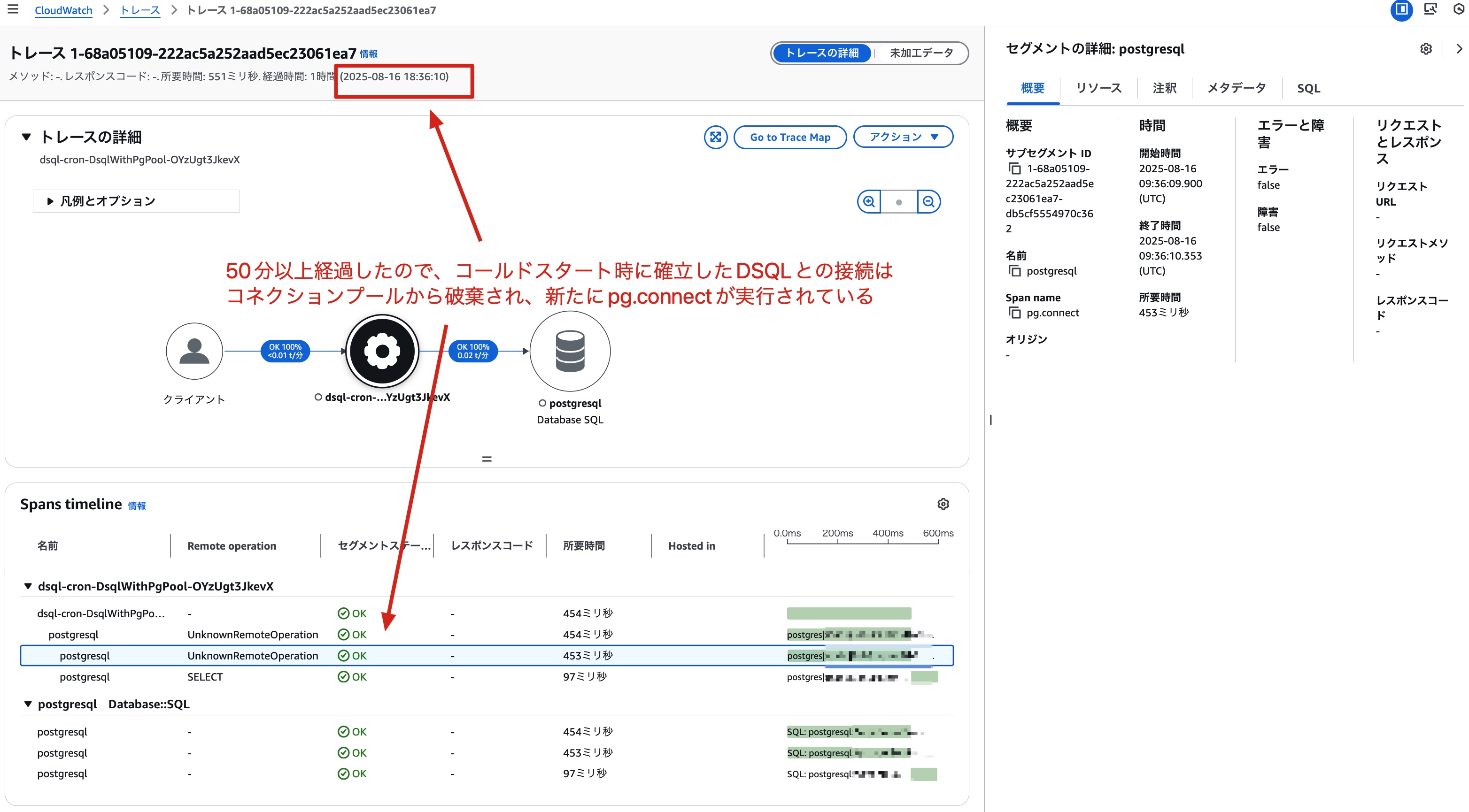The width and height of the screenshot is (1469, 812).
Task: Switch to the 注釈 tab
Action: [x=1165, y=88]
